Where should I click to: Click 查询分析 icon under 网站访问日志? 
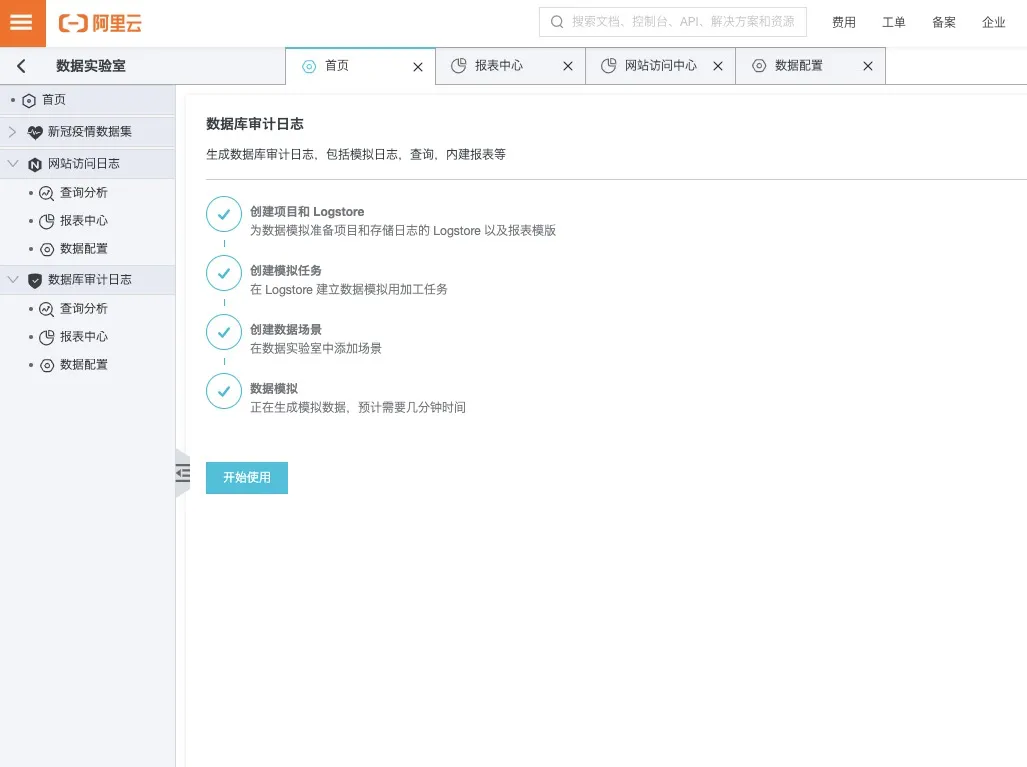pyautogui.click(x=47, y=193)
